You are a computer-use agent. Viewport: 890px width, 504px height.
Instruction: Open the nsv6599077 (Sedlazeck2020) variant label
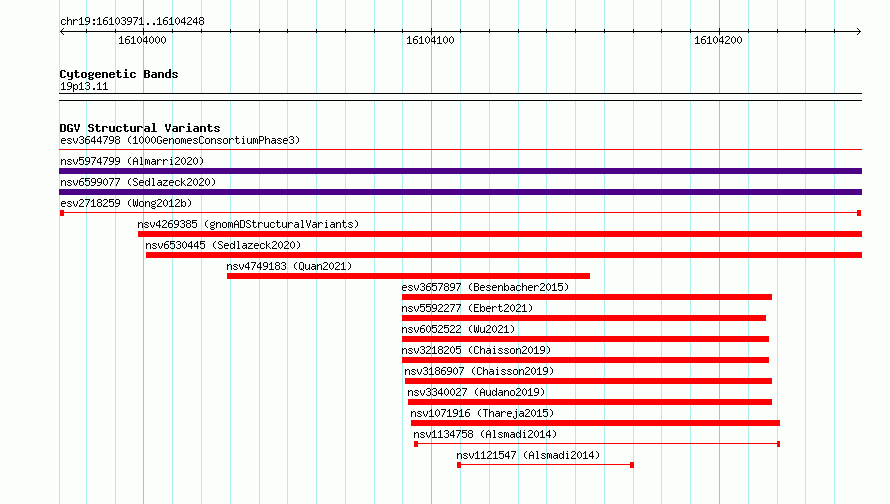(x=138, y=182)
